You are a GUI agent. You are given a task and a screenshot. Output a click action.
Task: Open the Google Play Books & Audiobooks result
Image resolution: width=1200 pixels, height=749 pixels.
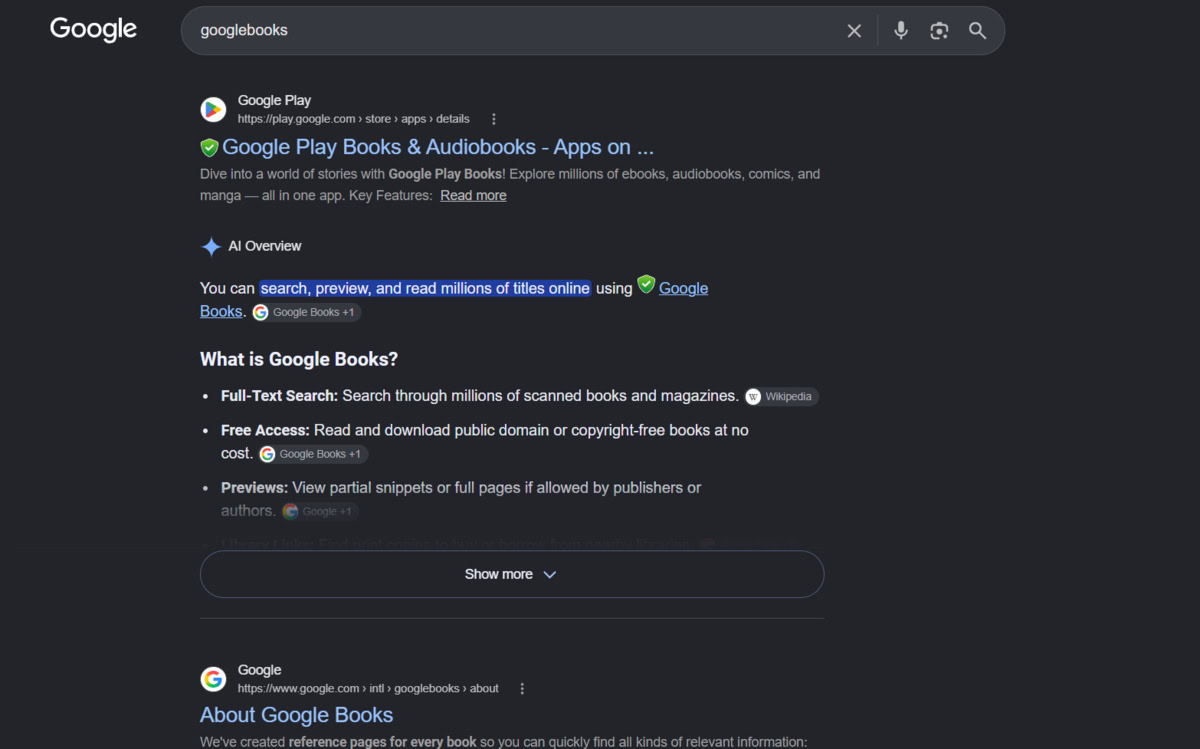tap(438, 147)
